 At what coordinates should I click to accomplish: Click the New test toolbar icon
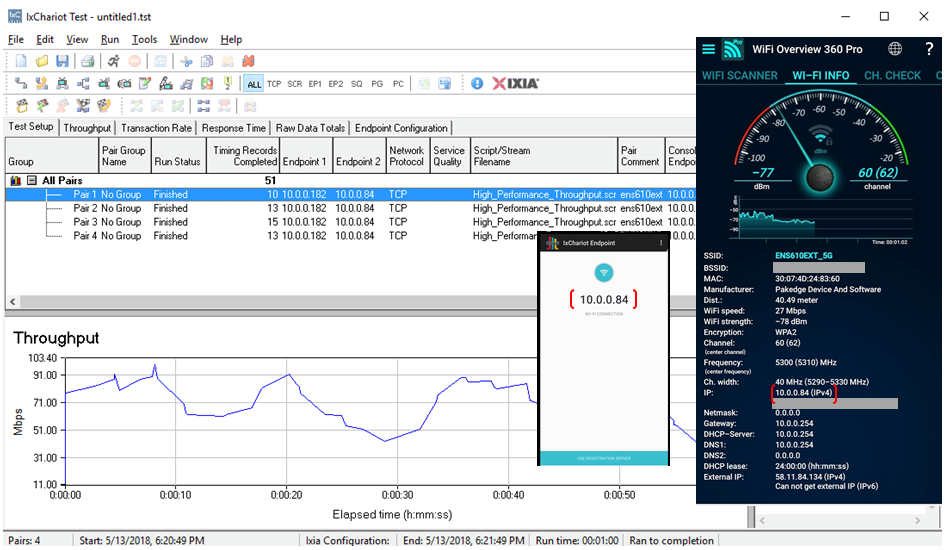[21, 61]
